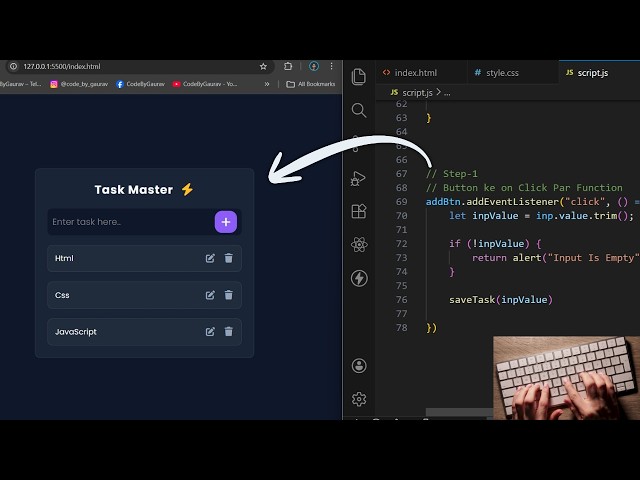Open the React atom icon panel

[359, 244]
